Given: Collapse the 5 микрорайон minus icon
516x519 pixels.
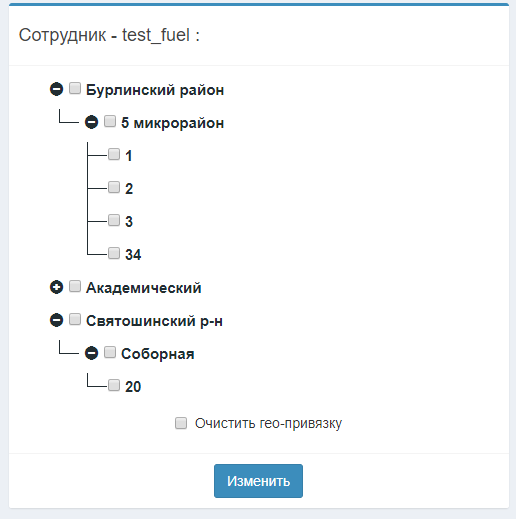Looking at the screenshot, I should [x=91, y=122].
